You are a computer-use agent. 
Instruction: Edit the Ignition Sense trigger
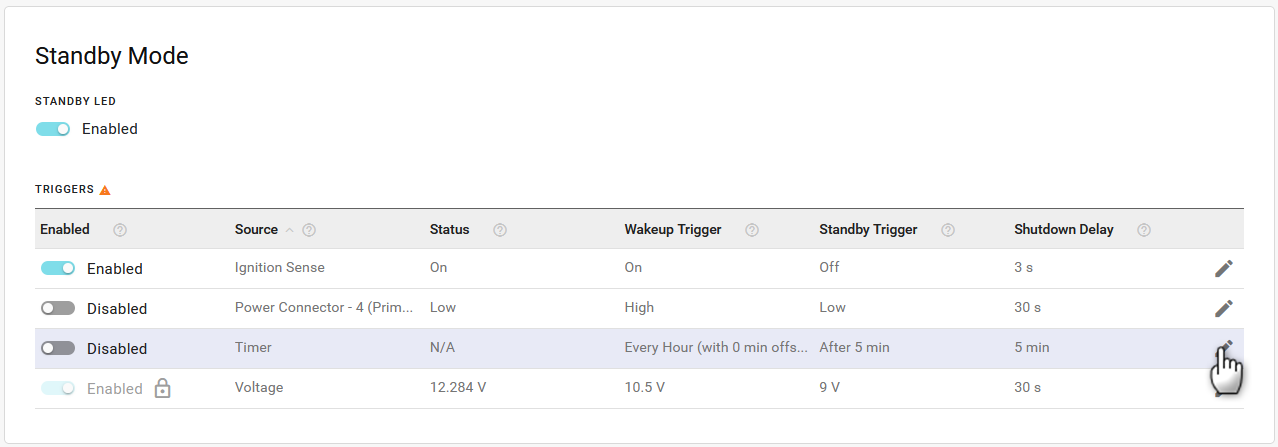coord(1224,268)
